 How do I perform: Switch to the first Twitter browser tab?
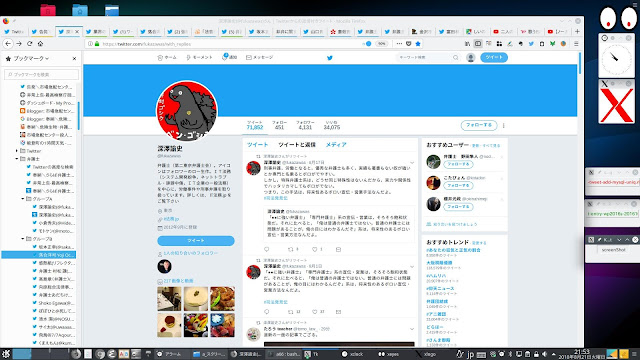(x=14, y=31)
